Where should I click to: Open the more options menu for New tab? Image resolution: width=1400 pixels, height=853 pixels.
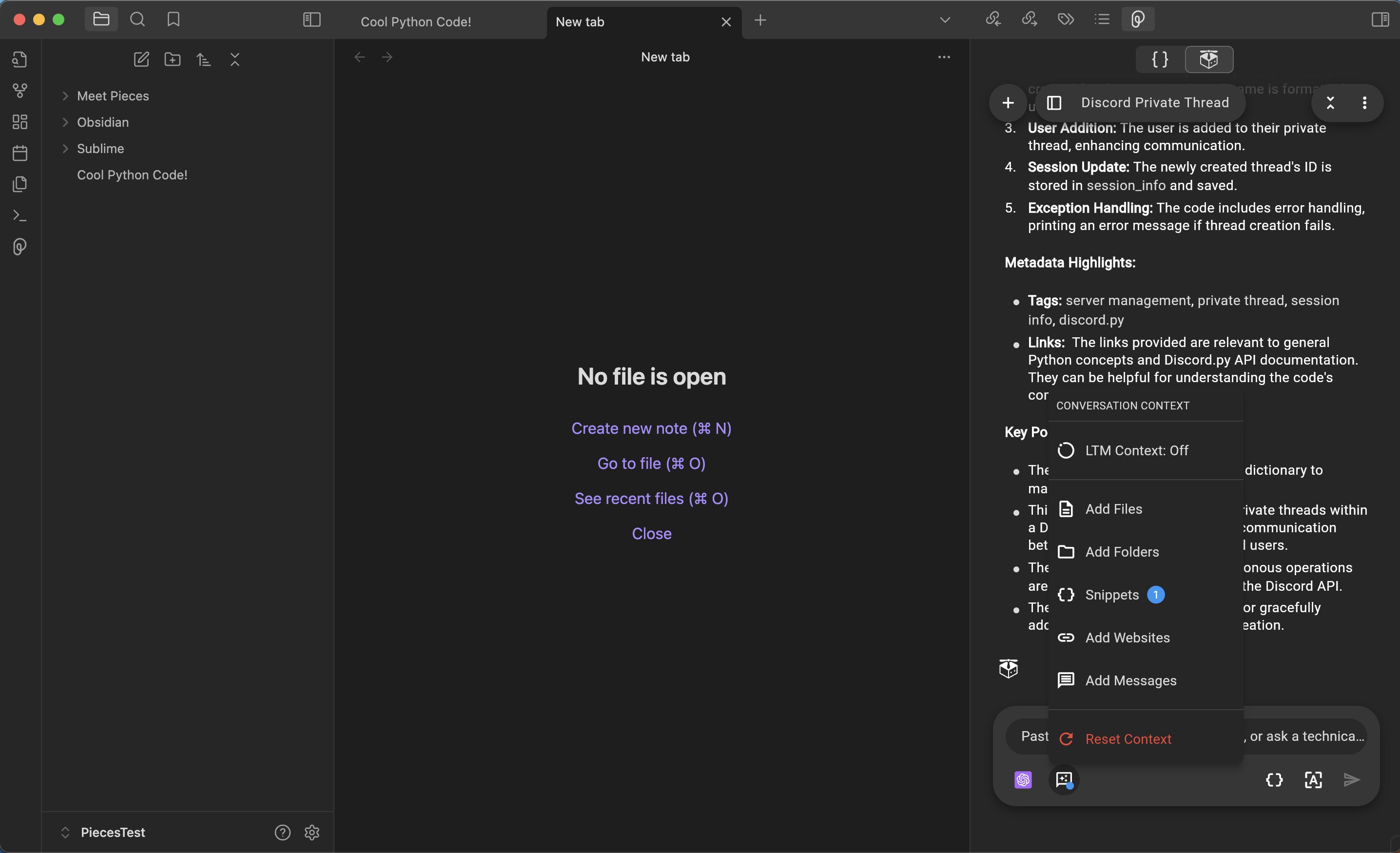pos(944,57)
